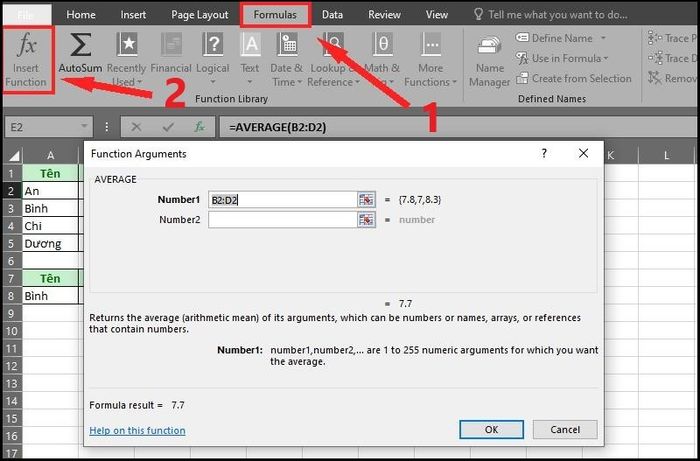
Task: Open the Math & Trig functions category
Action: click(x=382, y=60)
